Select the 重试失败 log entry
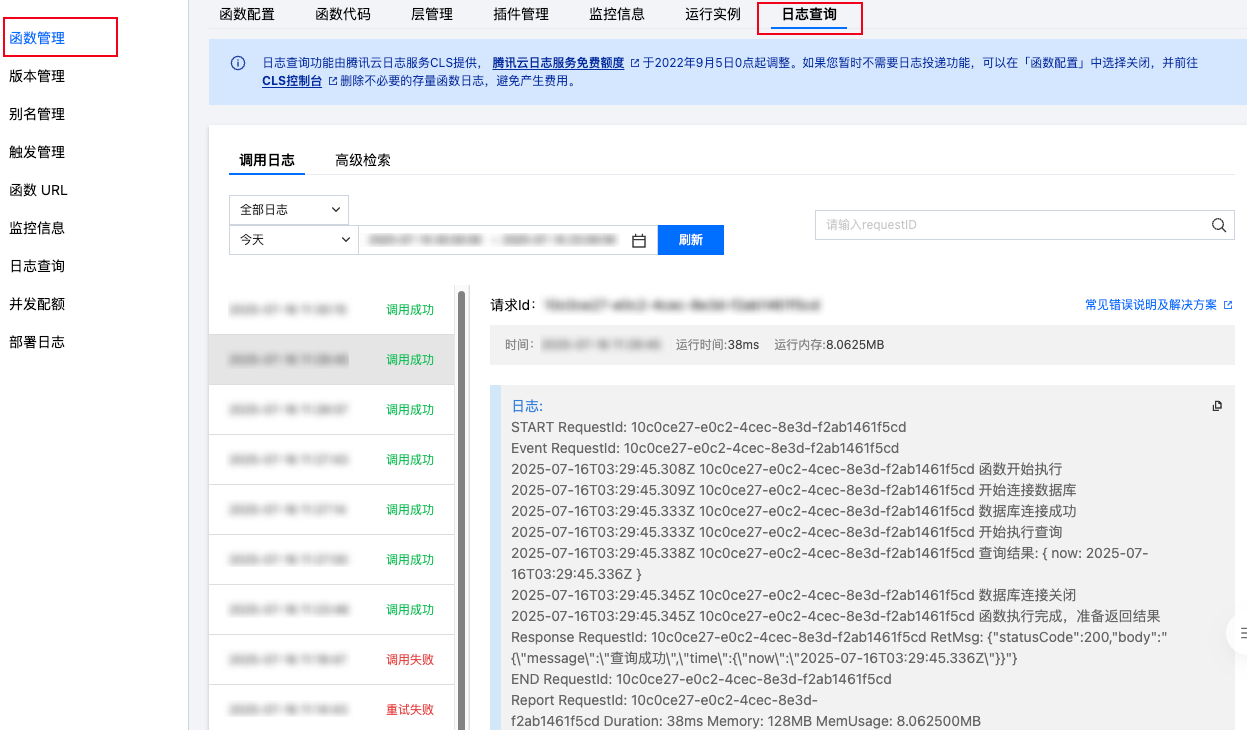Image resolution: width=1247 pixels, height=730 pixels. click(x=330, y=710)
